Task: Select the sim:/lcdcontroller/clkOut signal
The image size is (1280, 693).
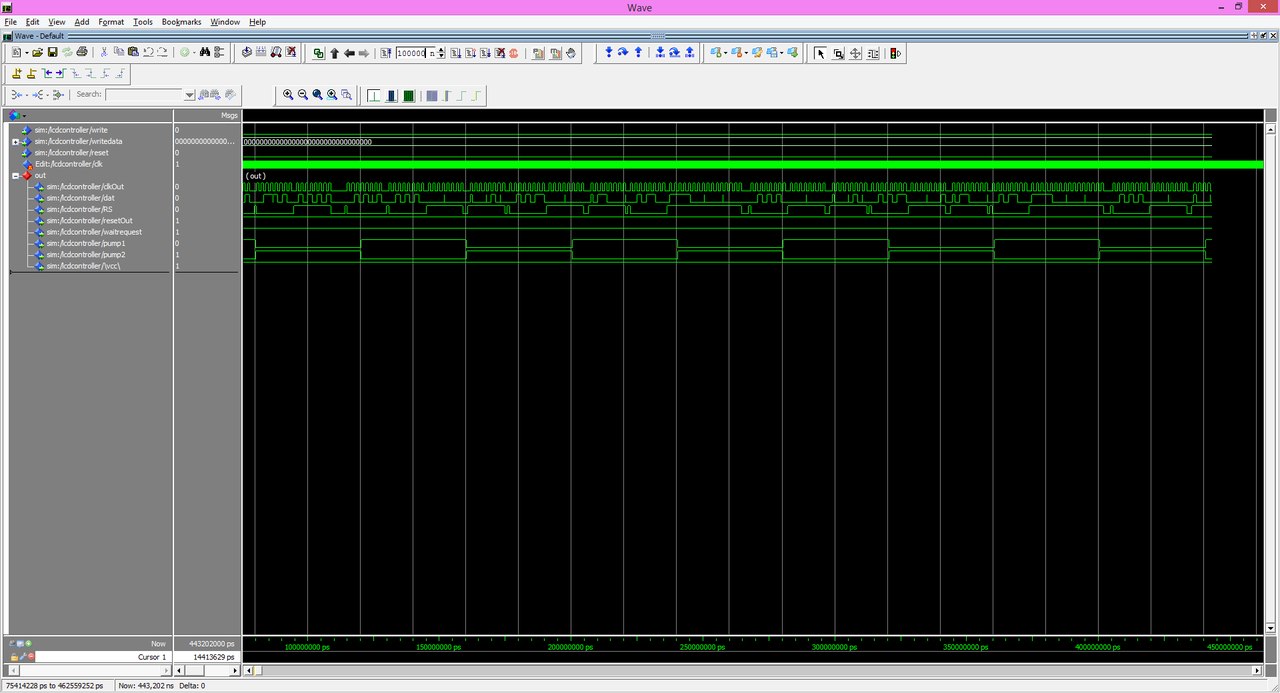Action: pos(85,187)
